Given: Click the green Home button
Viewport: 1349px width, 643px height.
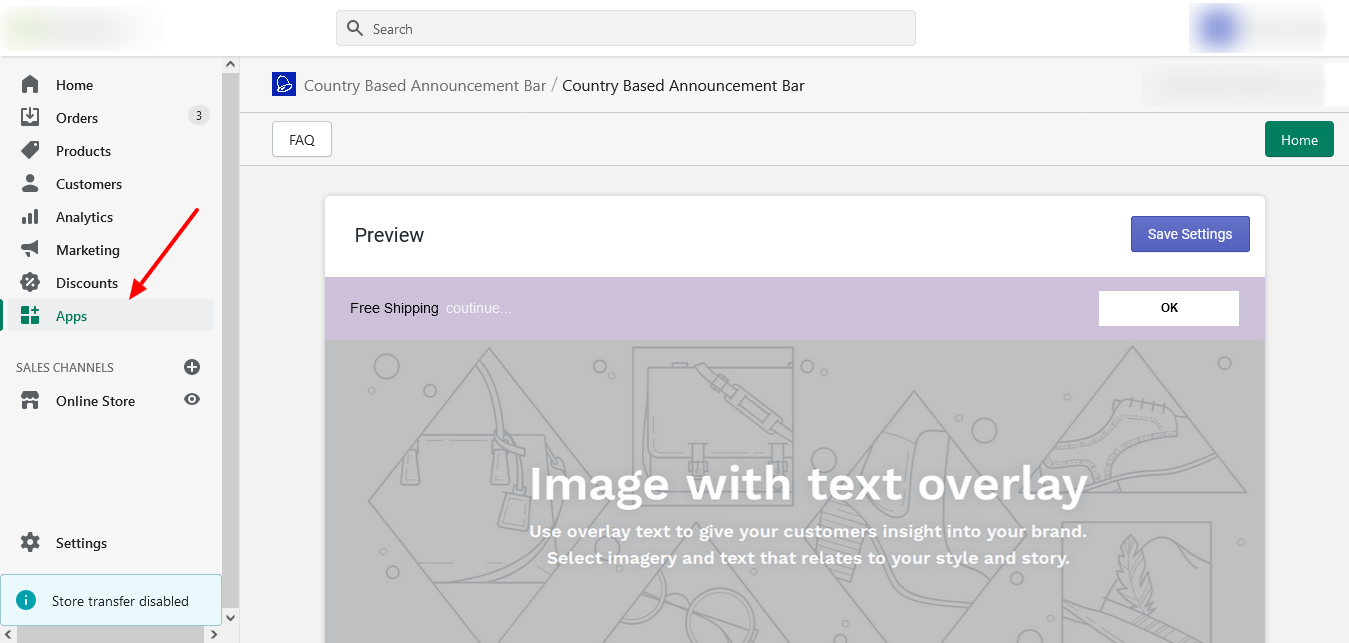Looking at the screenshot, I should 1298,140.
